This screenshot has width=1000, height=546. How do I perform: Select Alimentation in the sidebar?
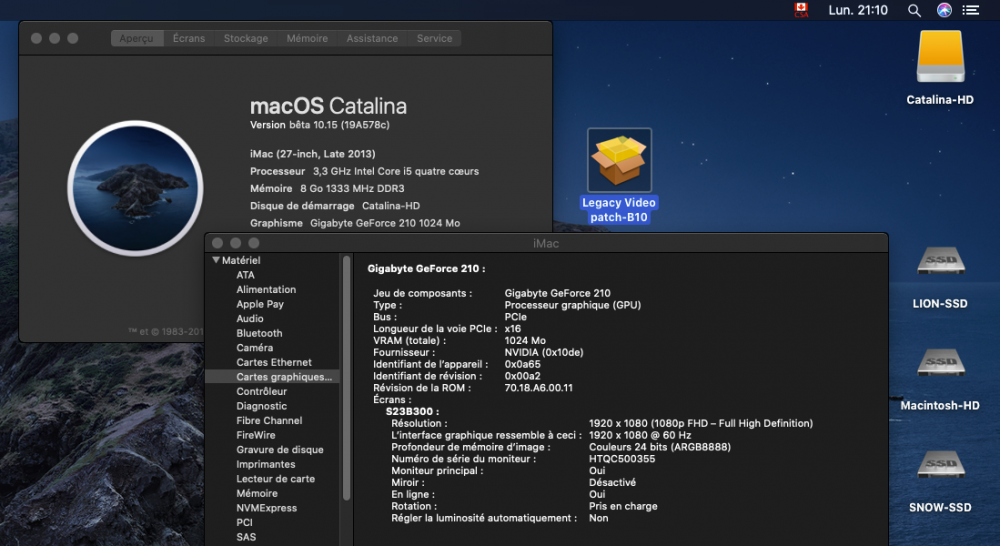(266, 290)
